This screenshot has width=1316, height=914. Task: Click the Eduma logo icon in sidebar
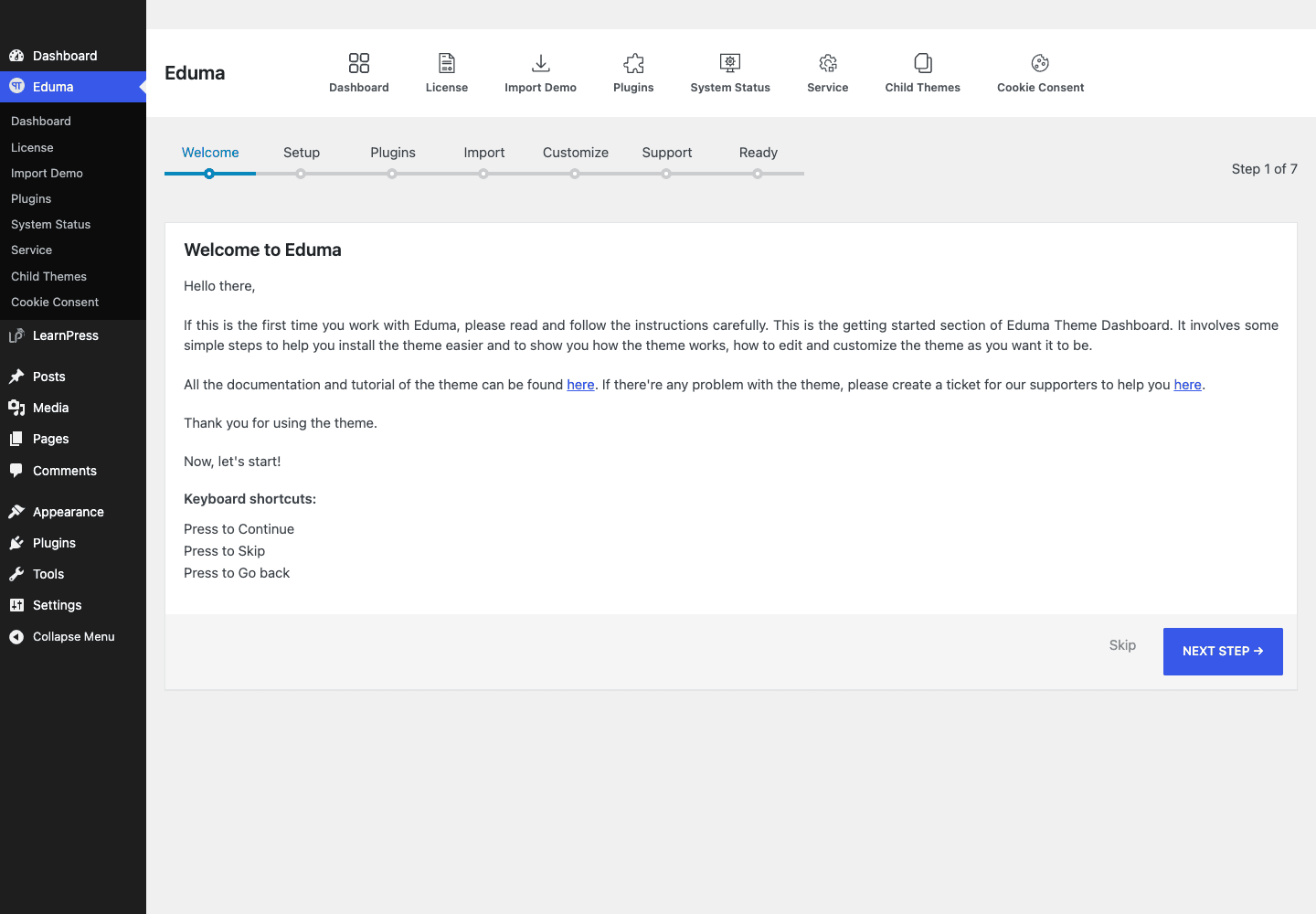(16, 86)
